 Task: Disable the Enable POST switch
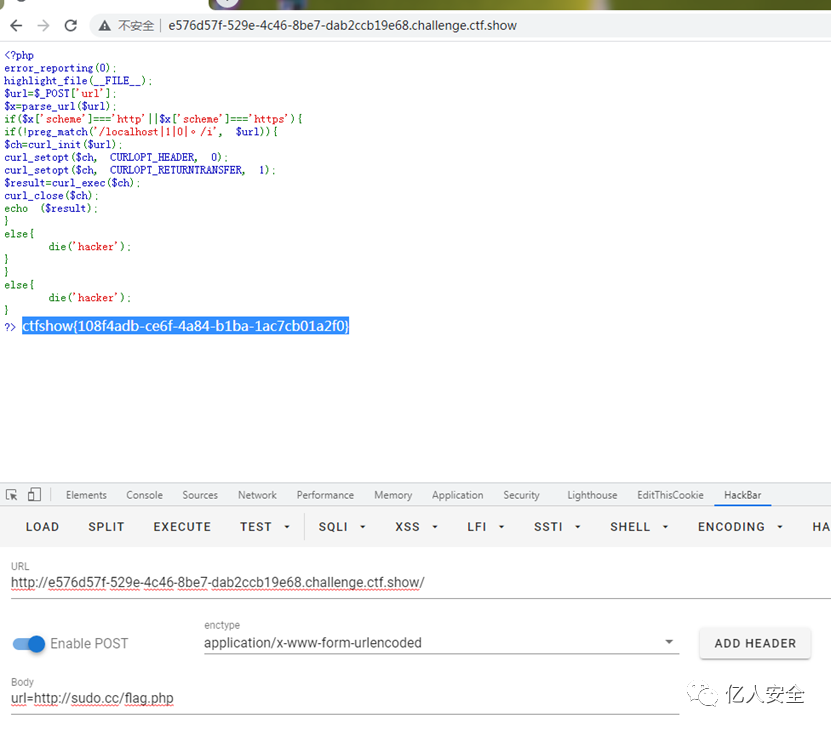29,644
